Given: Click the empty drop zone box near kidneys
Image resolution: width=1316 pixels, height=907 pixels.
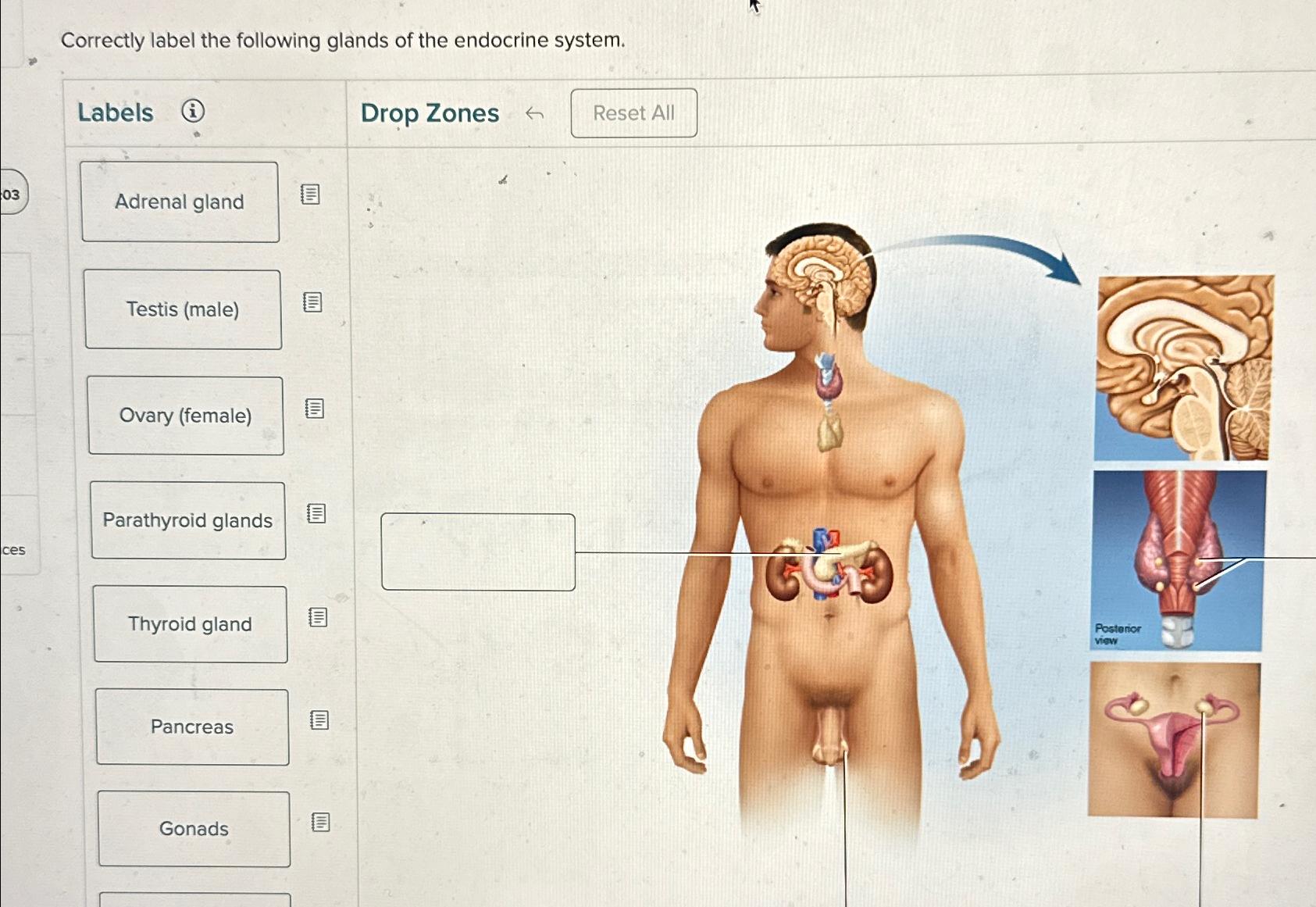Looking at the screenshot, I should (x=478, y=552).
